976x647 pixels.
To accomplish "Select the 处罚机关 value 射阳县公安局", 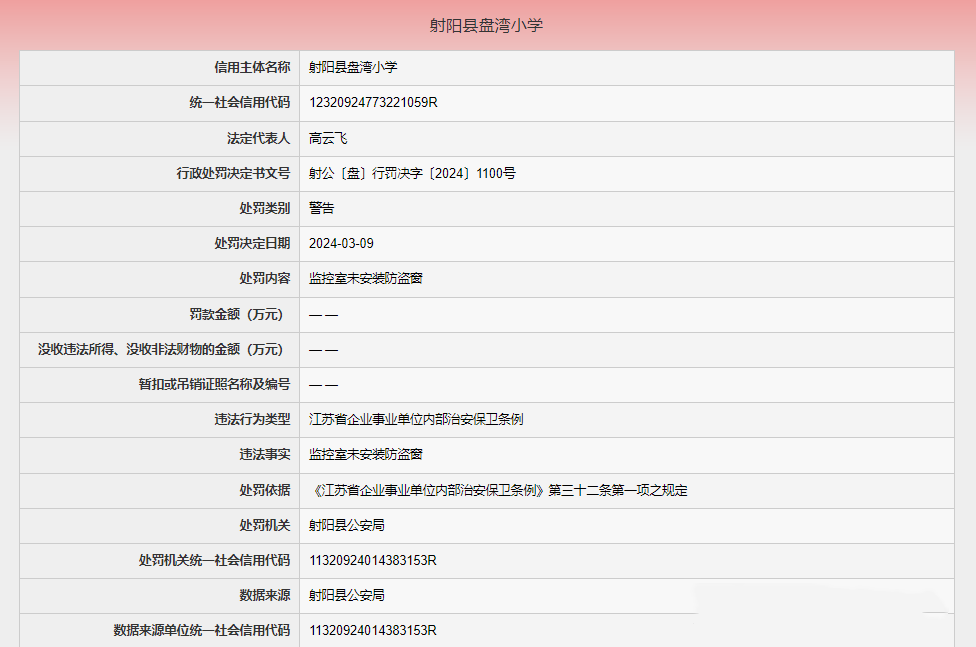I will 347,526.
